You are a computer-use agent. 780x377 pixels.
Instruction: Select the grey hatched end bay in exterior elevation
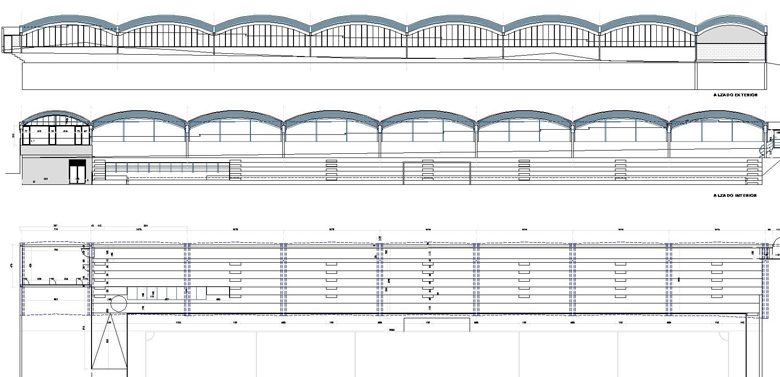[x=730, y=52]
